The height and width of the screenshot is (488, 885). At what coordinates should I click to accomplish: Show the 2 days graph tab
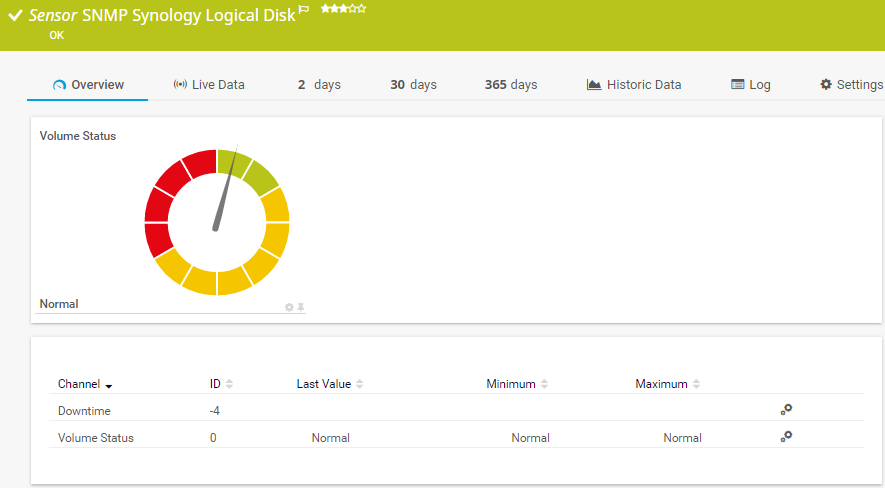click(x=319, y=85)
